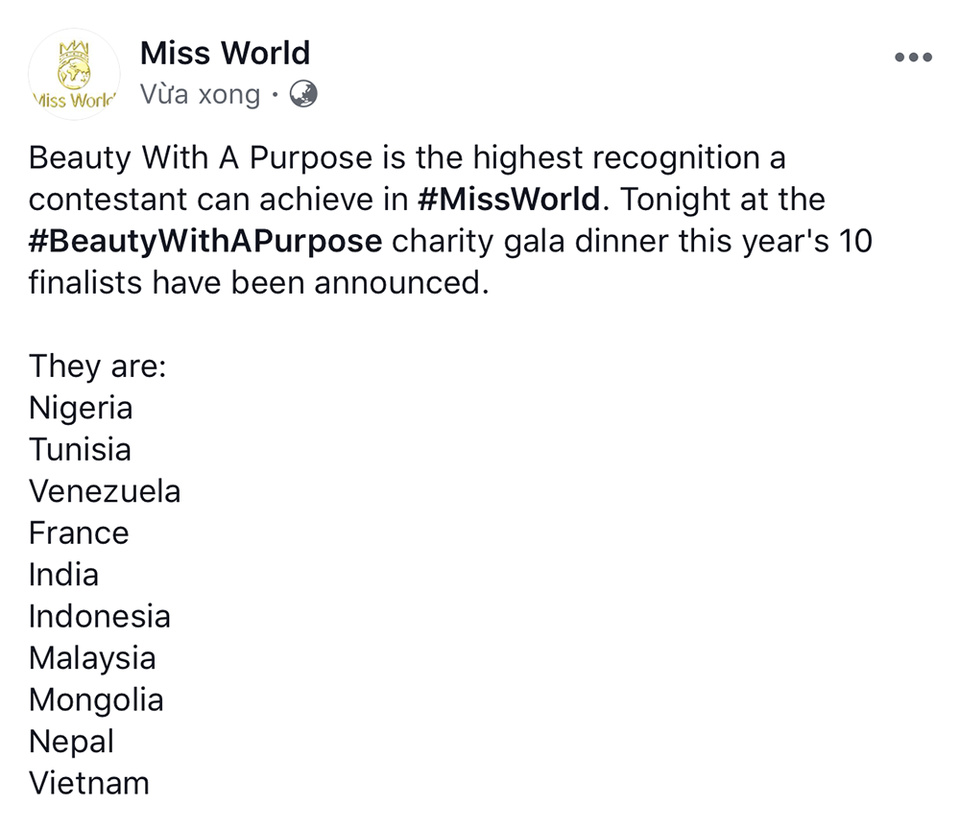The width and height of the screenshot is (960, 828).
Task: Click the France line in the list
Action: pos(79,533)
